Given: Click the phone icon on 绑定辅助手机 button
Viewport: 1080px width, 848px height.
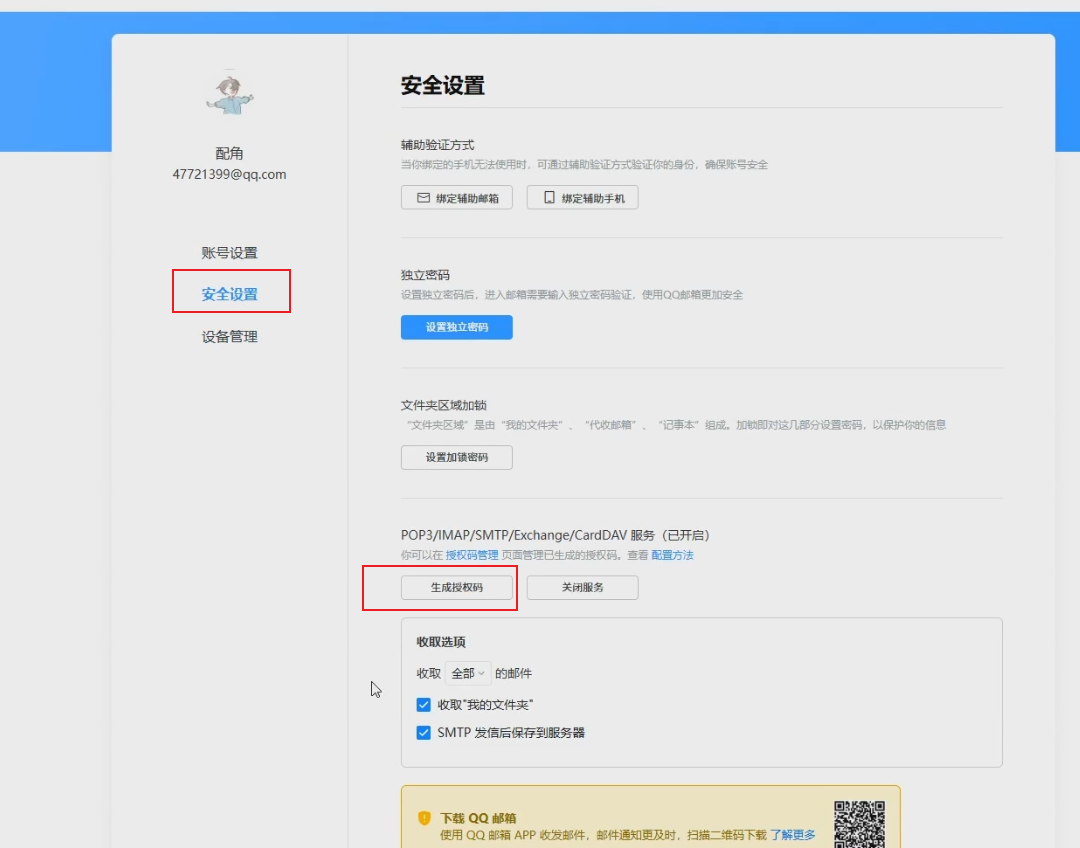Looking at the screenshot, I should click(549, 197).
